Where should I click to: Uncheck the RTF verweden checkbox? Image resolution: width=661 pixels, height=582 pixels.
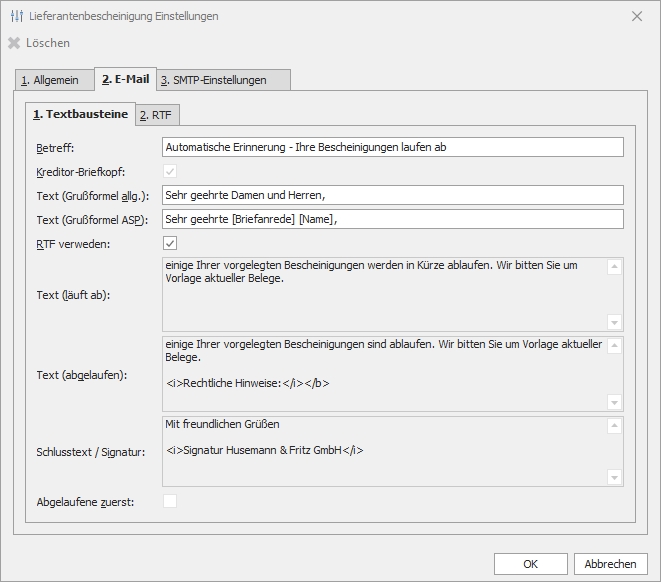pyautogui.click(x=170, y=243)
